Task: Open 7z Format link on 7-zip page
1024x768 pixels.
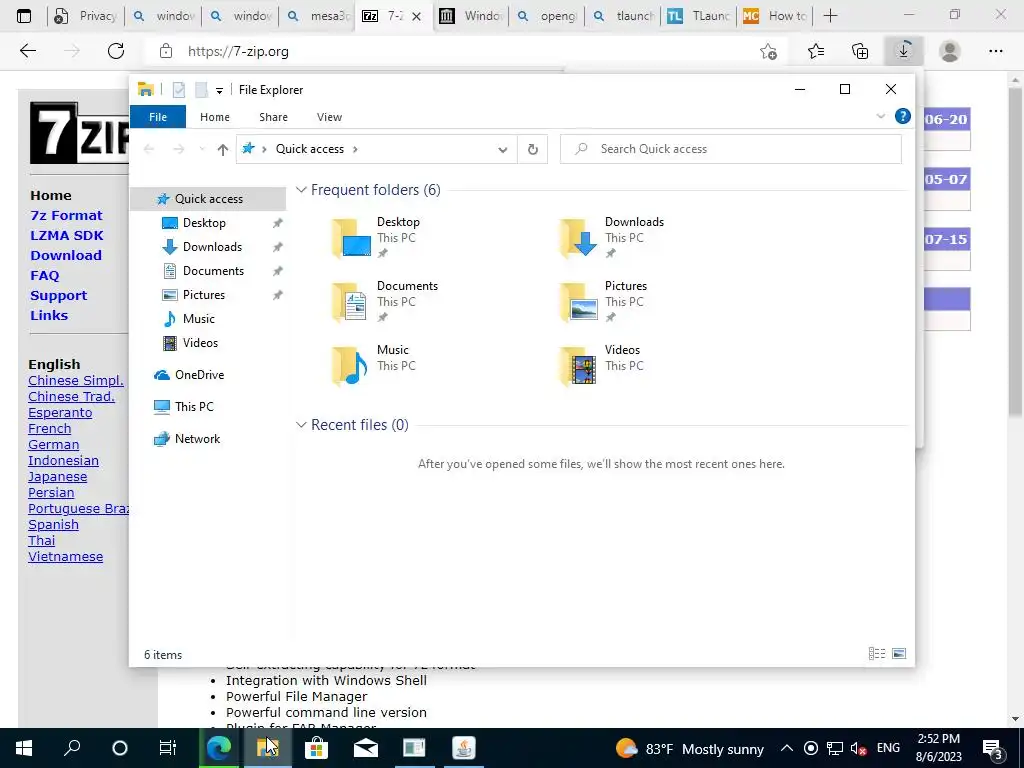Action: (66, 216)
